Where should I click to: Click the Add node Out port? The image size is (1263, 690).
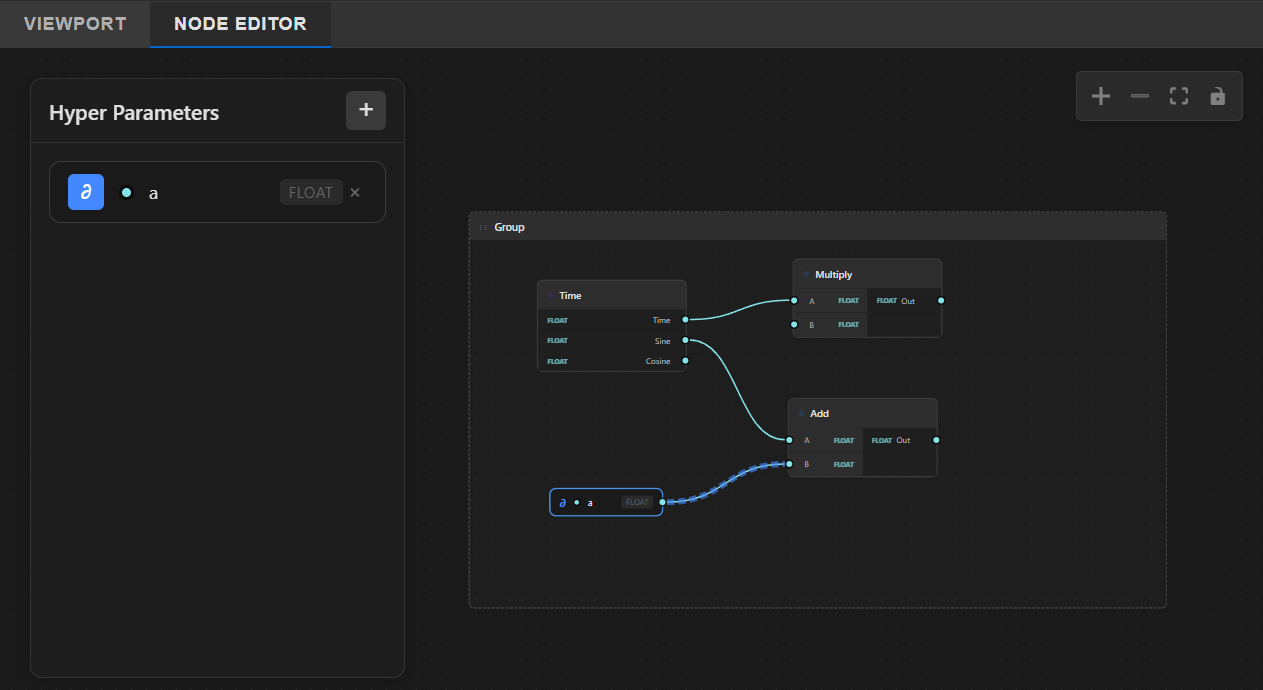tap(936, 440)
